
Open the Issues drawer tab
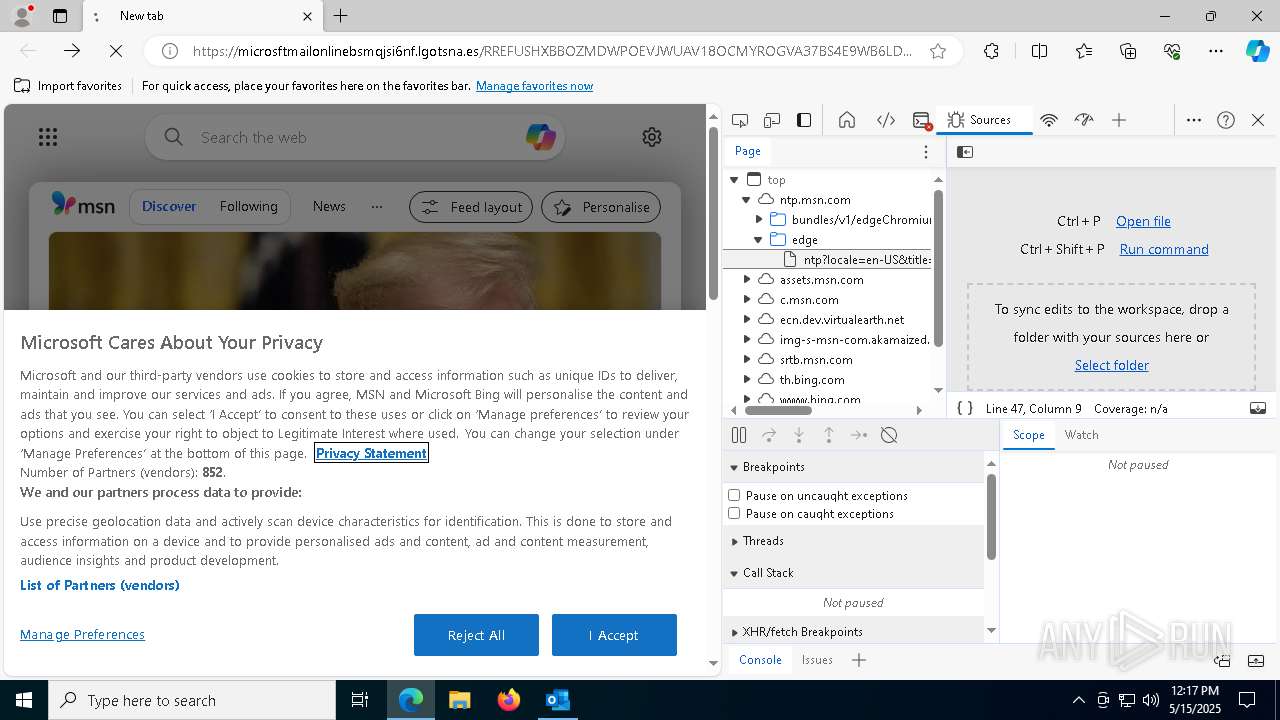[817, 660]
